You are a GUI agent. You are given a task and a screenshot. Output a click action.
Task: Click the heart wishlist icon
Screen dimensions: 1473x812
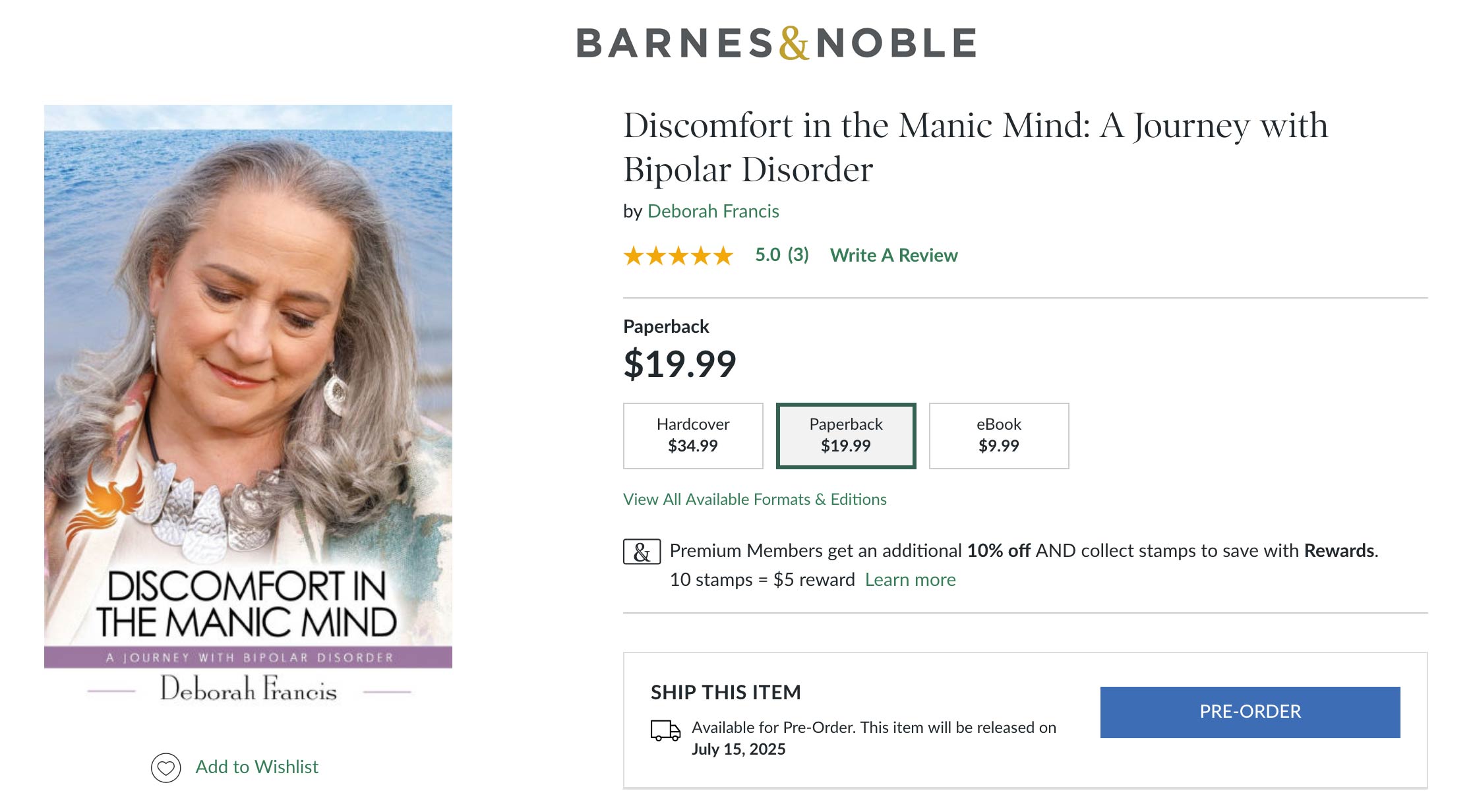click(x=165, y=768)
